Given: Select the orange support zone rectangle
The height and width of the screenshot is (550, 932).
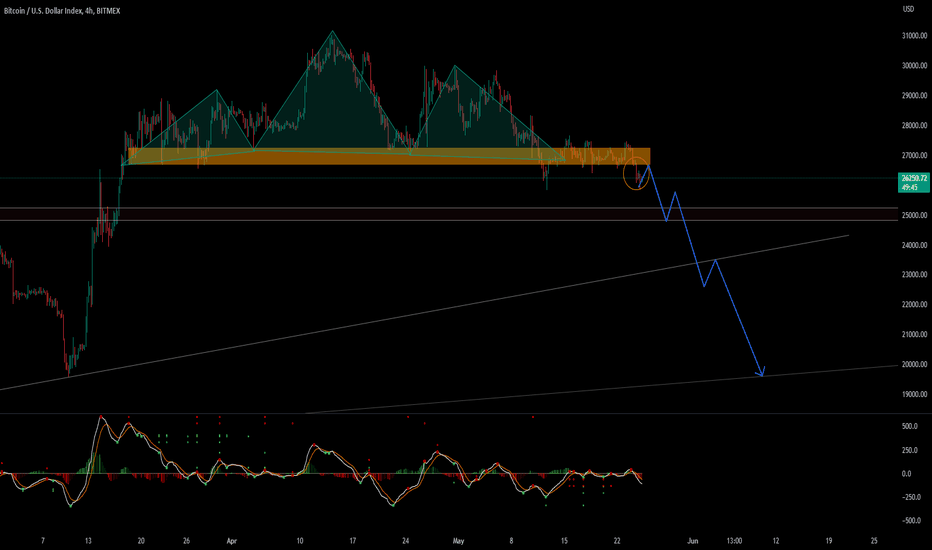Looking at the screenshot, I should tap(389, 156).
